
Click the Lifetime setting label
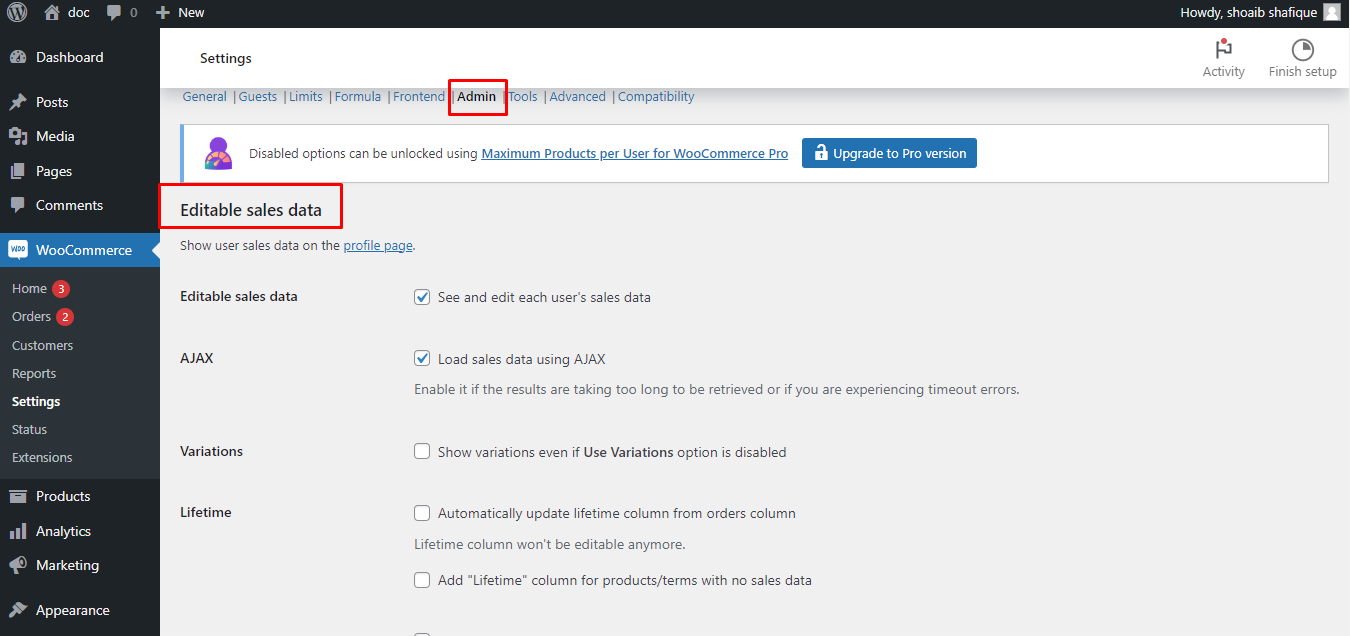206,512
